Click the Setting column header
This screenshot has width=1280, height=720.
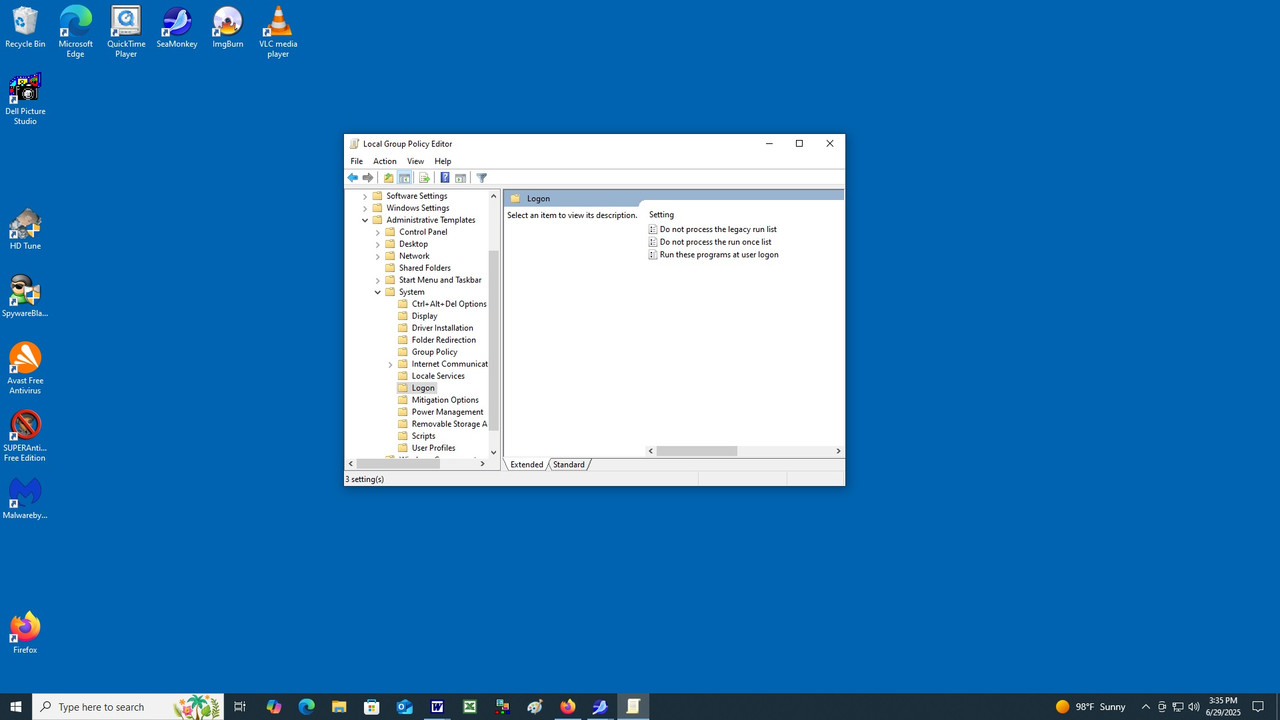(x=661, y=215)
